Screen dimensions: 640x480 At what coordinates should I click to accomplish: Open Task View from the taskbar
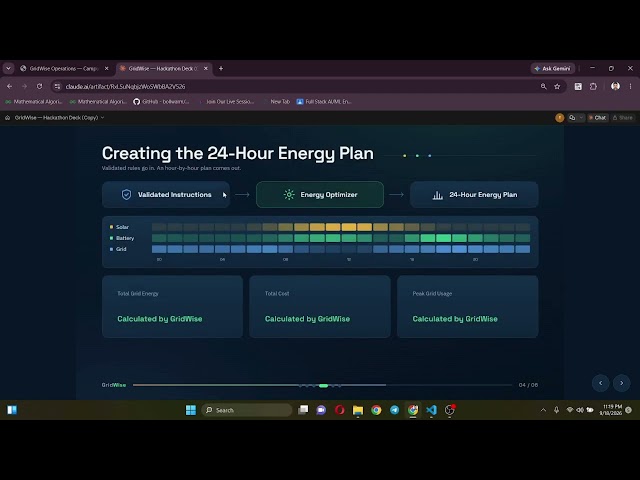point(303,410)
